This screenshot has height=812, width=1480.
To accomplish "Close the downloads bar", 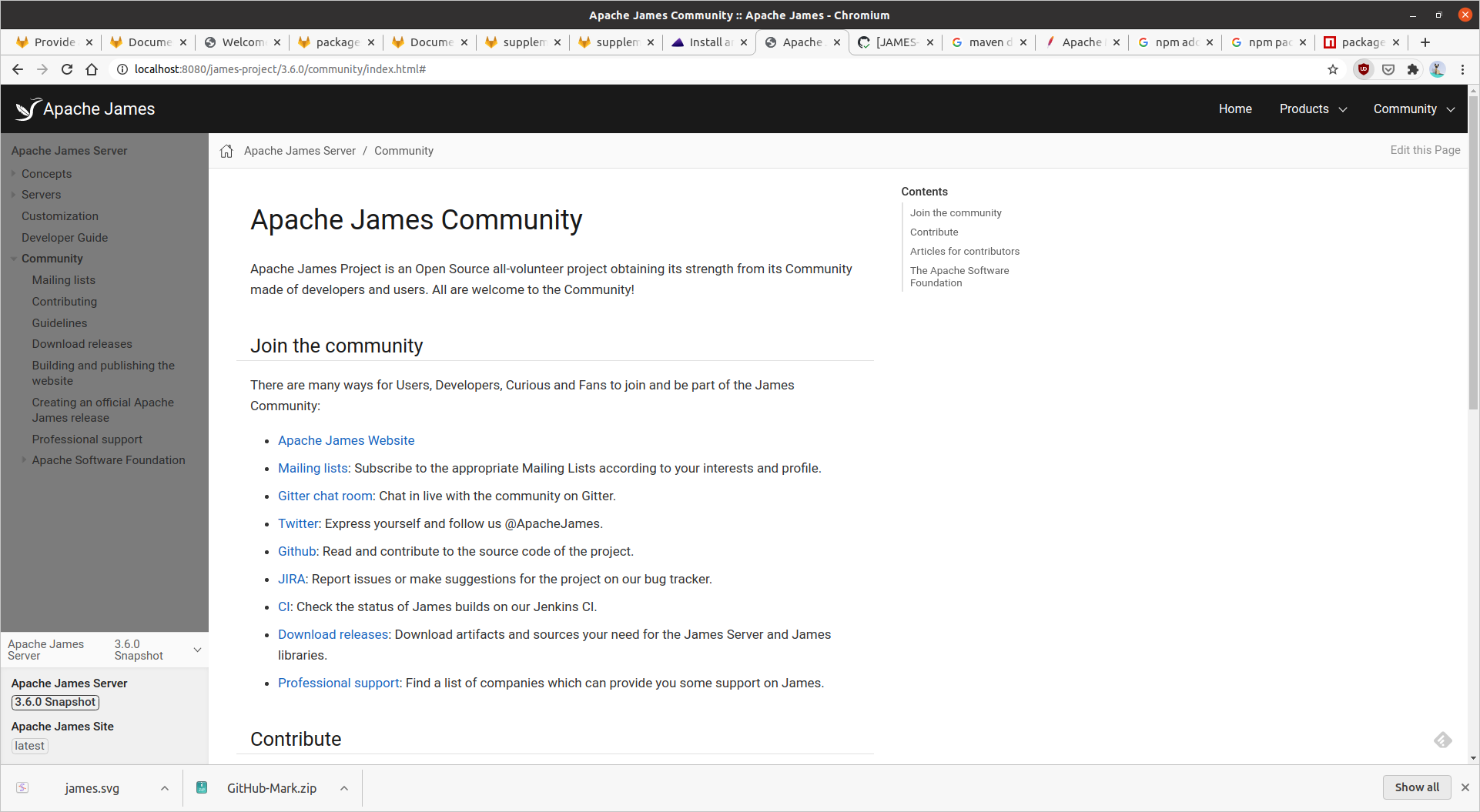I will point(1465,787).
